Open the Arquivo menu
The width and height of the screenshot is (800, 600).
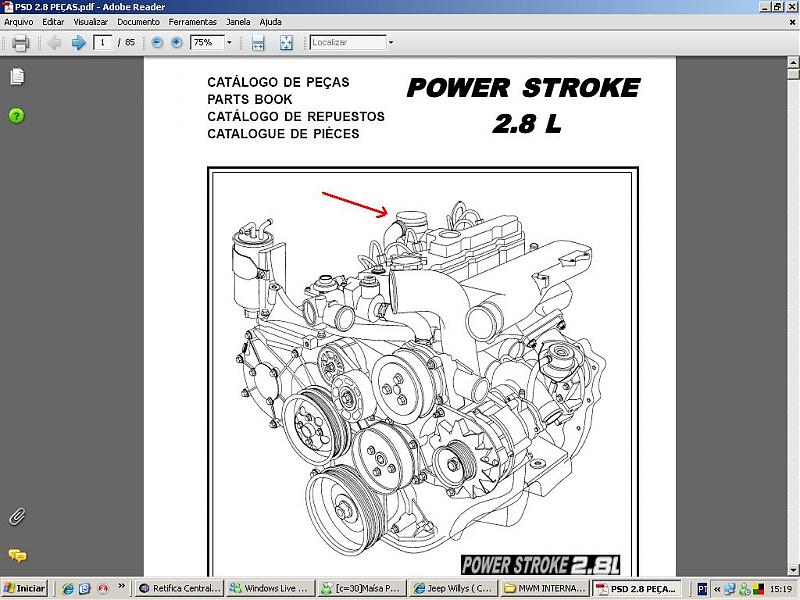[18, 22]
